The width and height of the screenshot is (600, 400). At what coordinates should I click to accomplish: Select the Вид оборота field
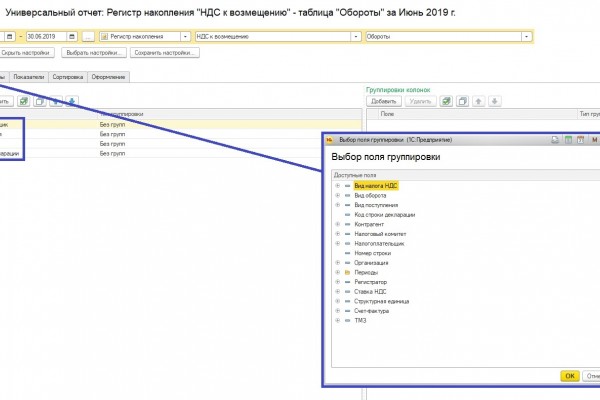pyautogui.click(x=370, y=196)
